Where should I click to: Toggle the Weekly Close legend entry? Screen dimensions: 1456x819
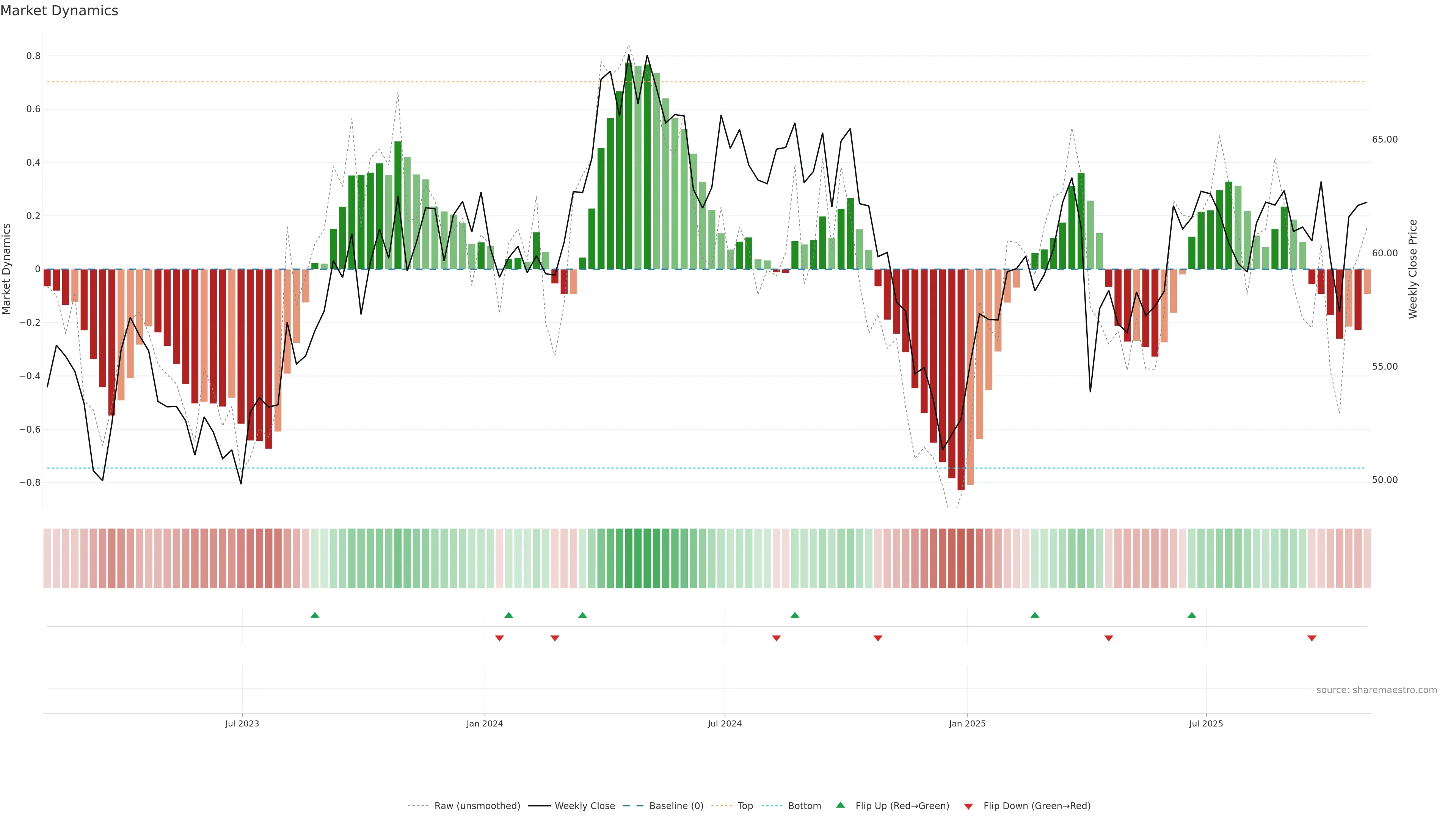[584, 806]
